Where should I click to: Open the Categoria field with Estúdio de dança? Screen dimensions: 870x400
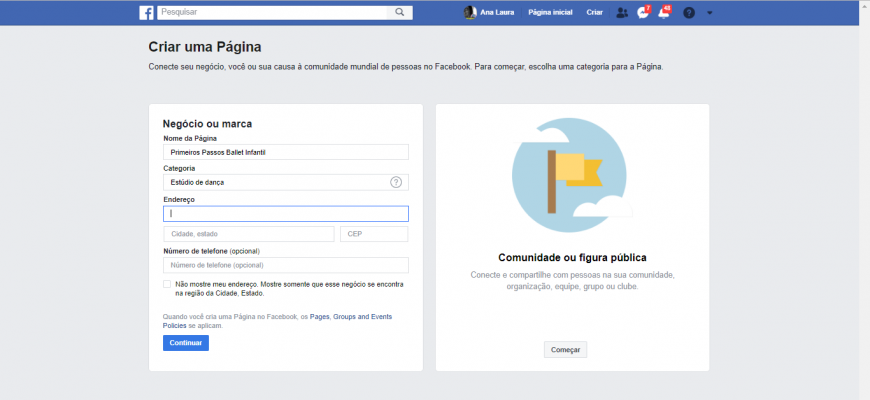(x=286, y=182)
